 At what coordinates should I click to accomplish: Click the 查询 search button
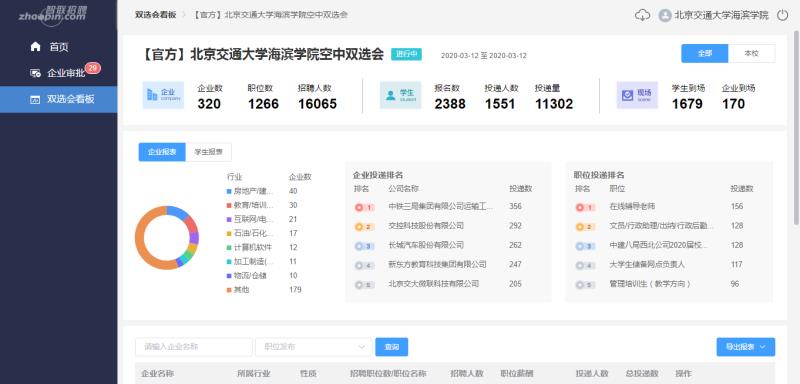tap(391, 347)
